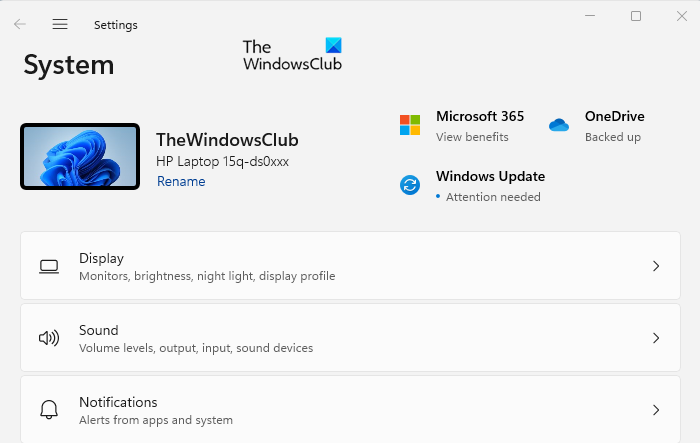
Task: Click the Sound speaker icon
Action: tap(49, 338)
